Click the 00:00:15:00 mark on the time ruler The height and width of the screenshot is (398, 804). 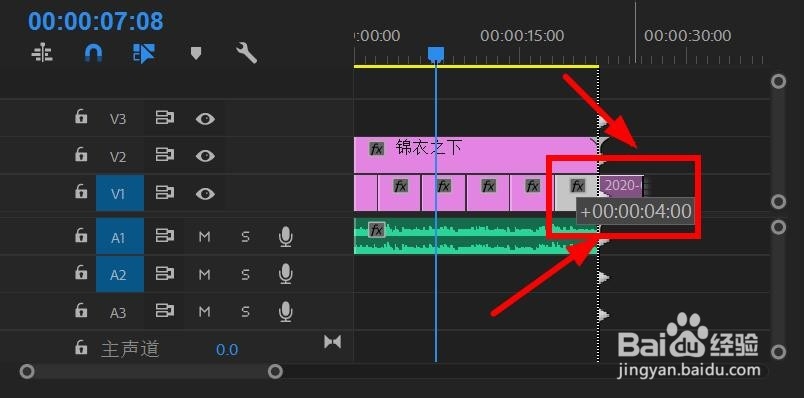(x=522, y=36)
